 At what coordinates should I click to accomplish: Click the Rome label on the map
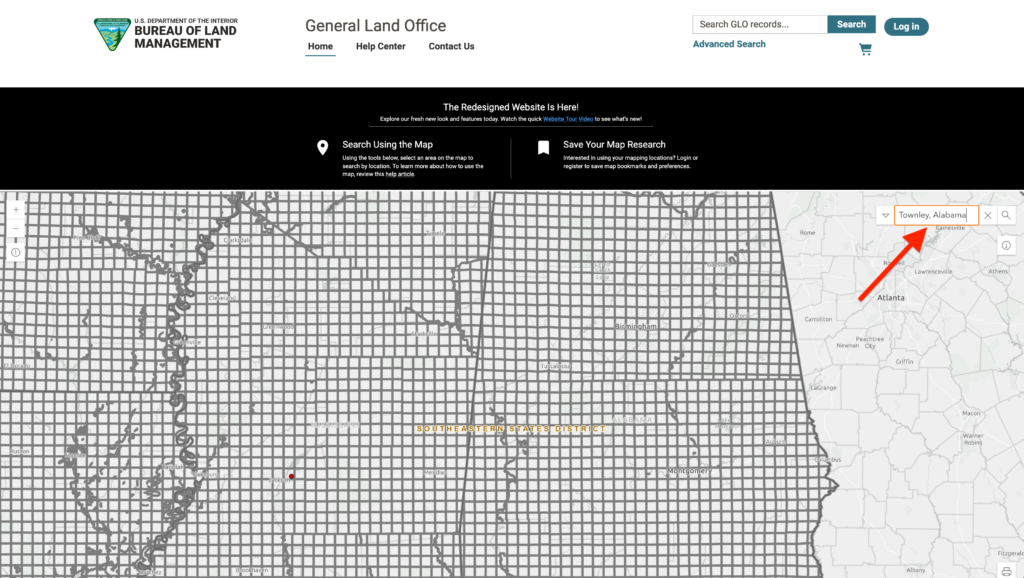coord(807,233)
